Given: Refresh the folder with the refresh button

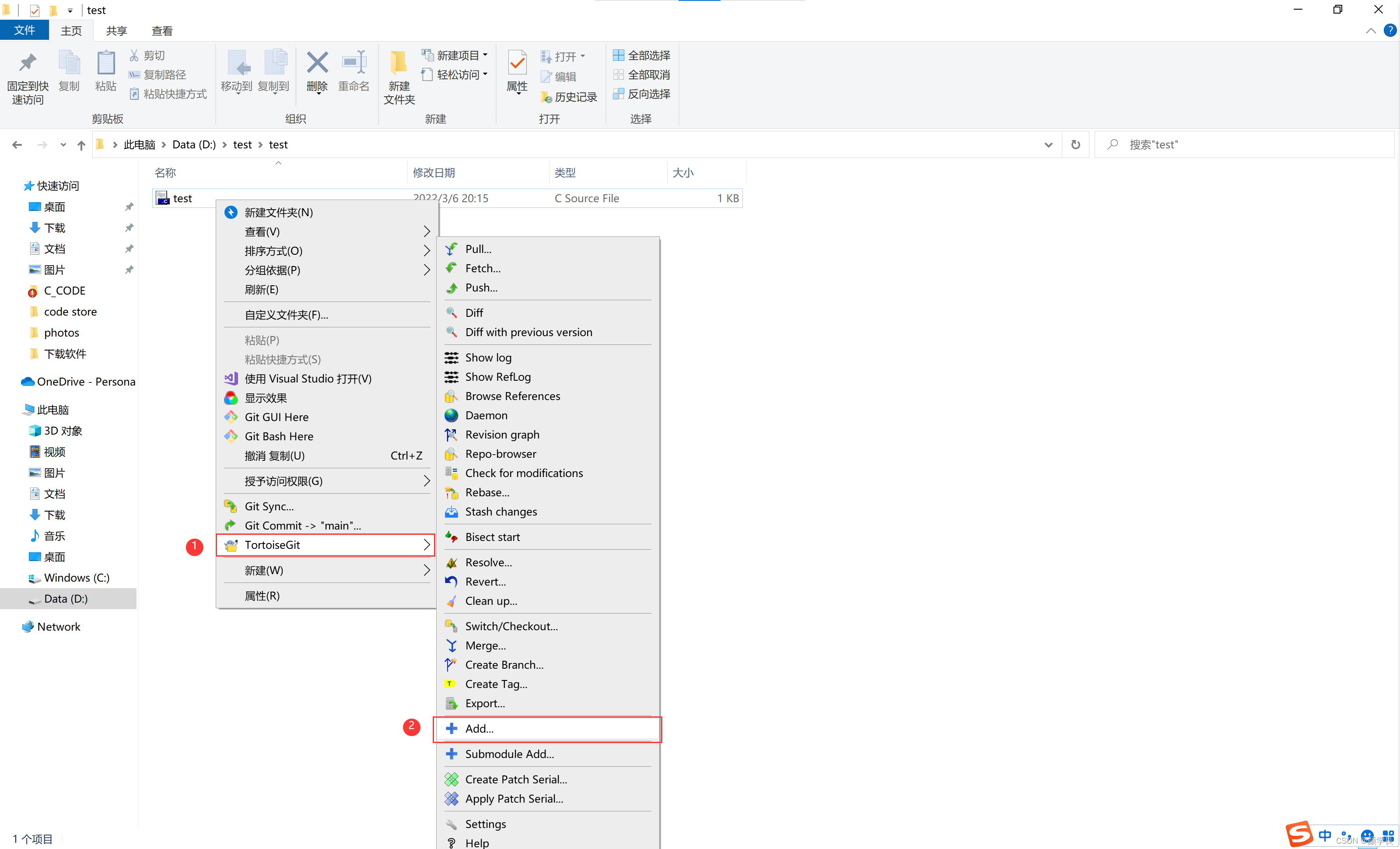Looking at the screenshot, I should [1075, 145].
